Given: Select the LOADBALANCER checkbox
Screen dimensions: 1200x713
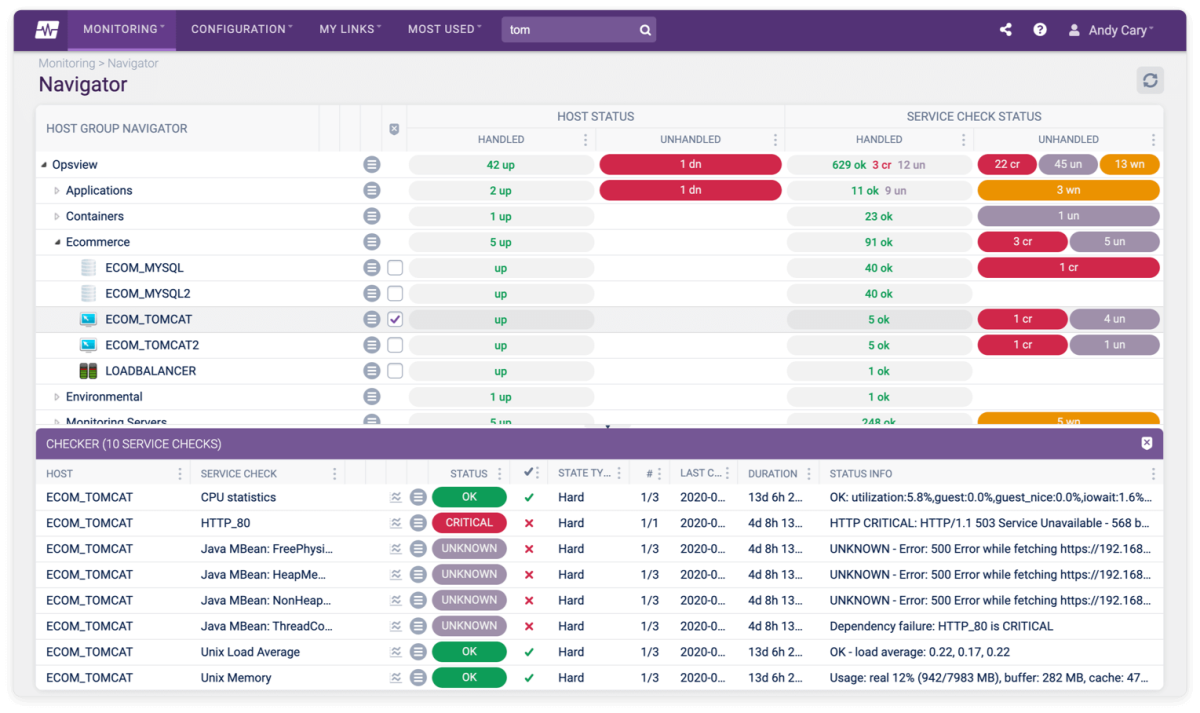Looking at the screenshot, I should click(395, 370).
